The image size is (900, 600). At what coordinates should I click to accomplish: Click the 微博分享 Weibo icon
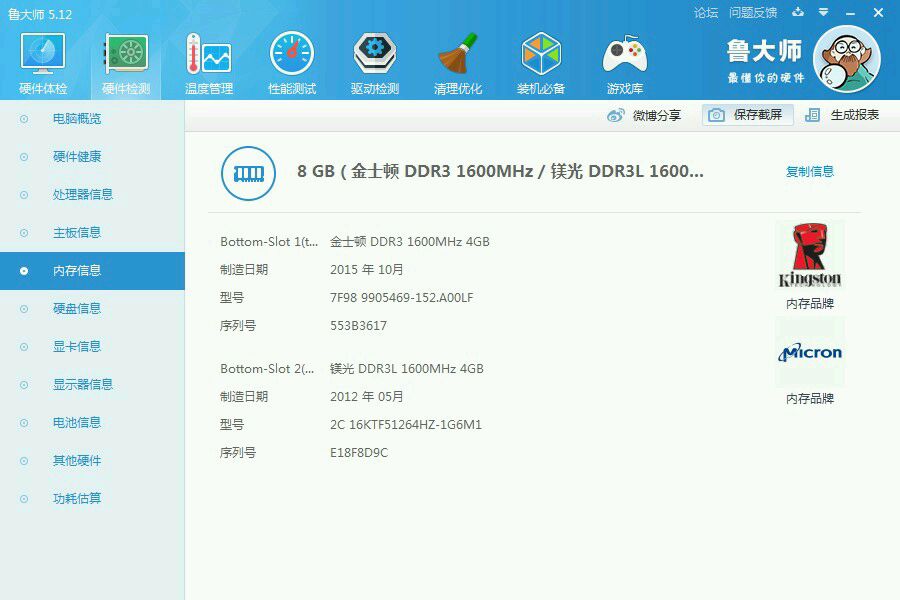pyautogui.click(x=616, y=115)
